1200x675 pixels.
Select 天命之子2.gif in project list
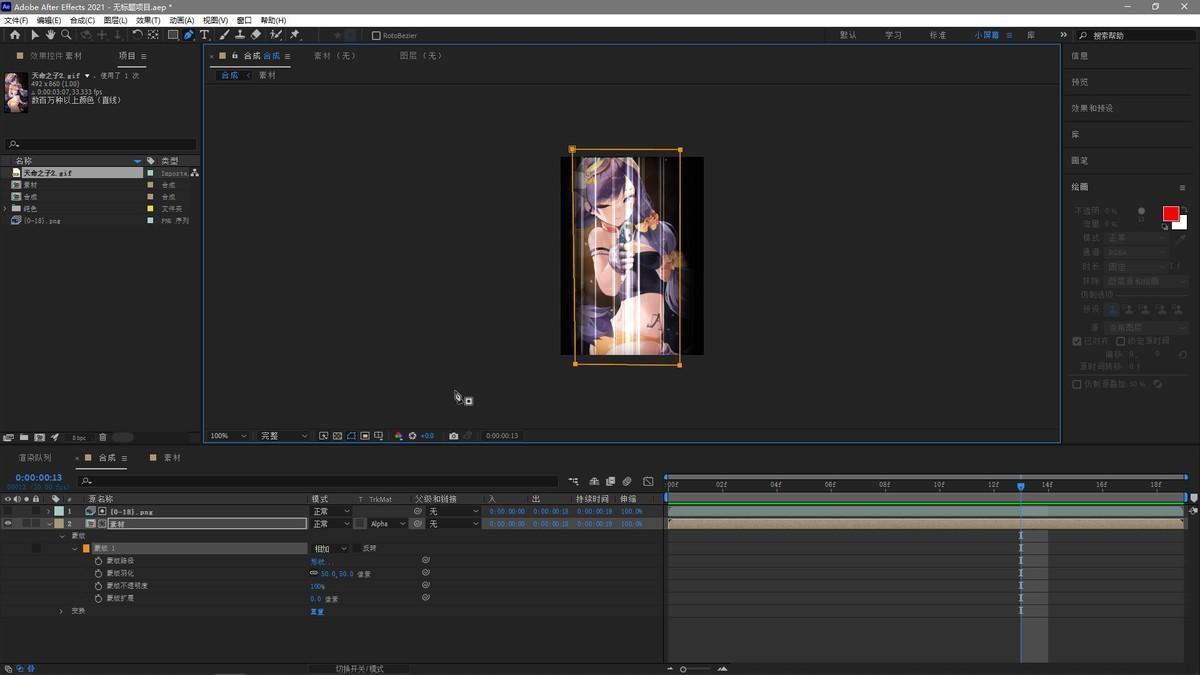click(48, 173)
